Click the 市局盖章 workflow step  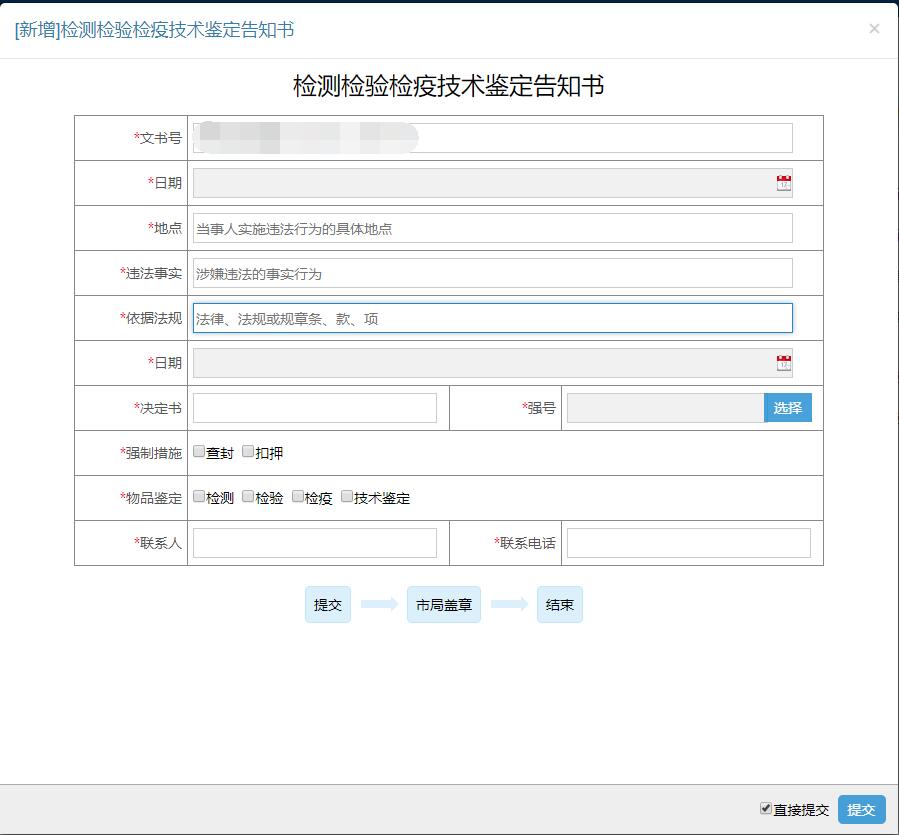click(444, 604)
